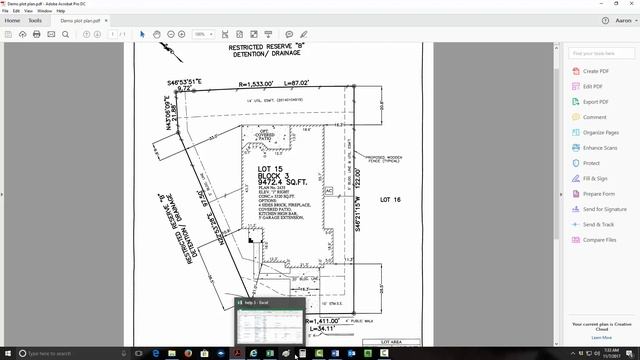Open the Word taskbar icon
This screenshot has height=360, width=640.
335,353
